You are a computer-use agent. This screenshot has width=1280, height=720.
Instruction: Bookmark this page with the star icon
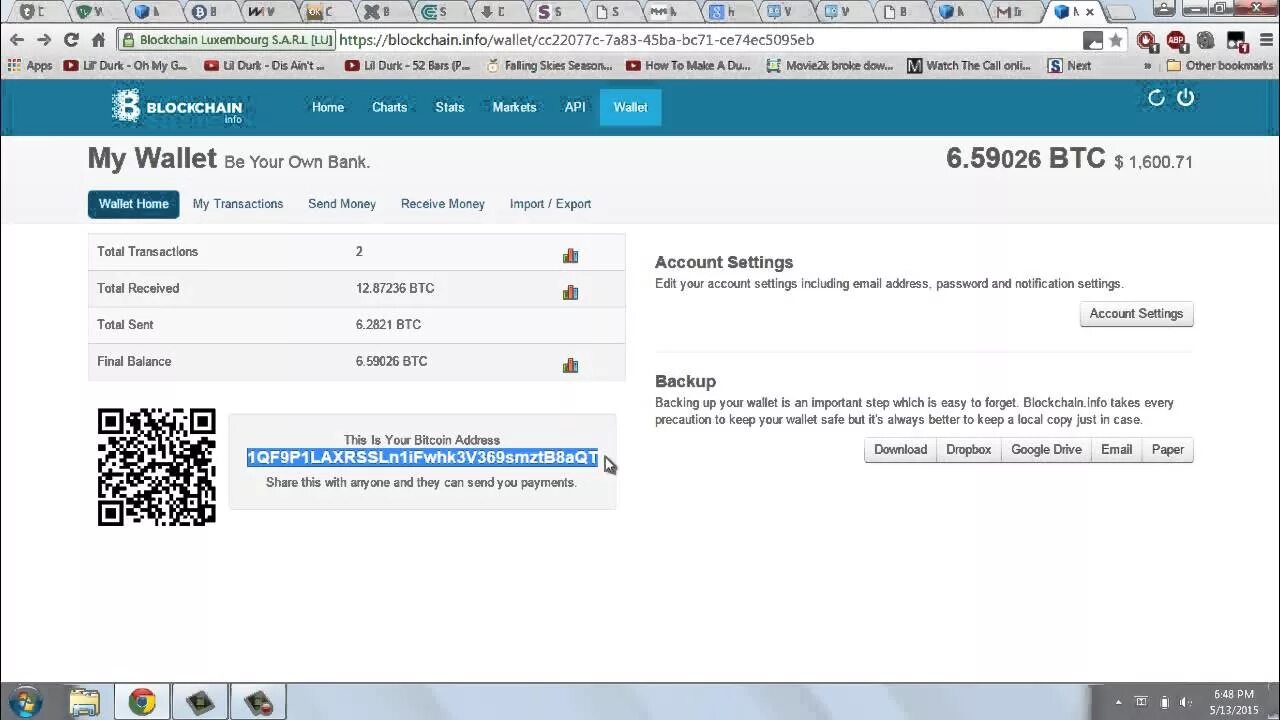tap(1116, 41)
